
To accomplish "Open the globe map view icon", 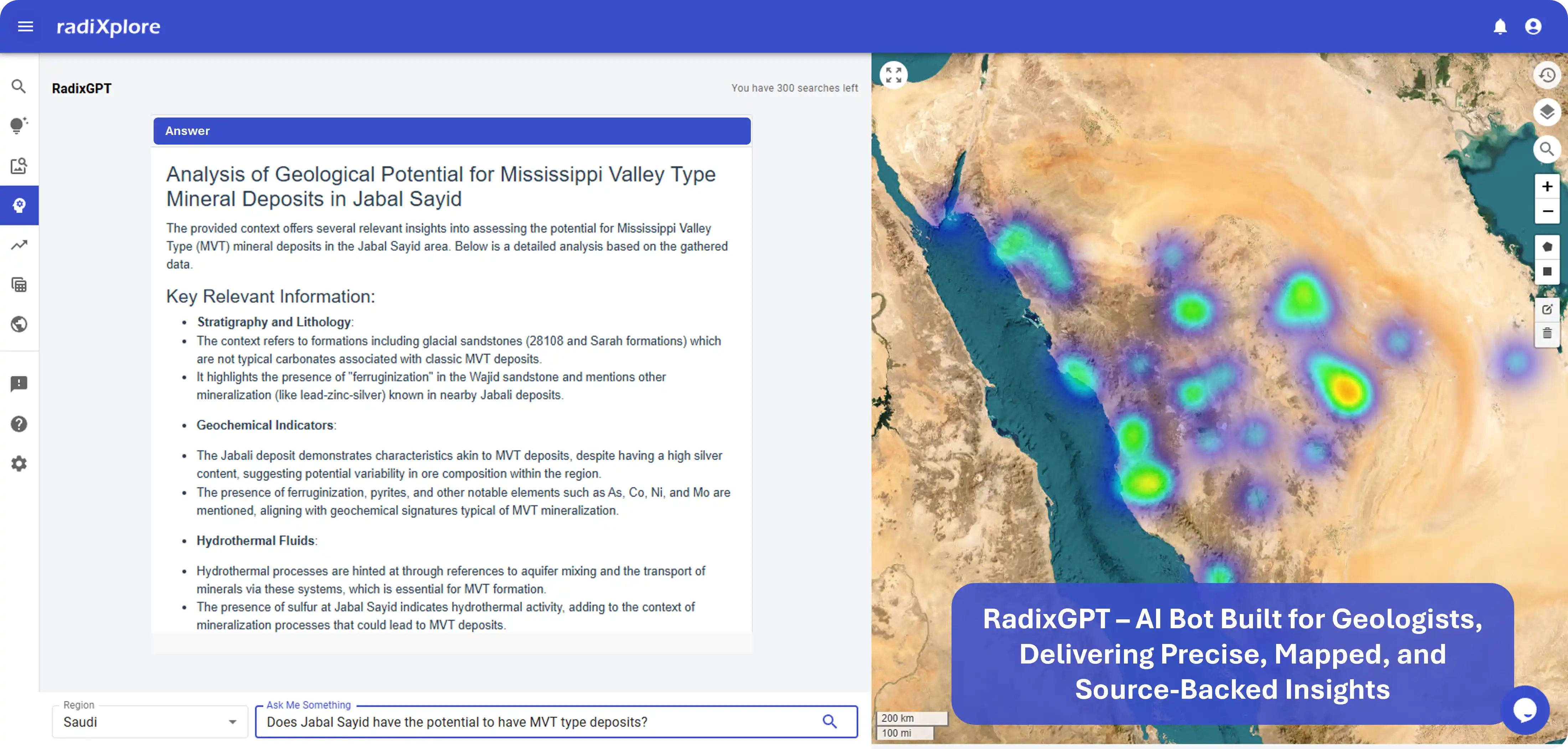I will pyautogui.click(x=19, y=324).
